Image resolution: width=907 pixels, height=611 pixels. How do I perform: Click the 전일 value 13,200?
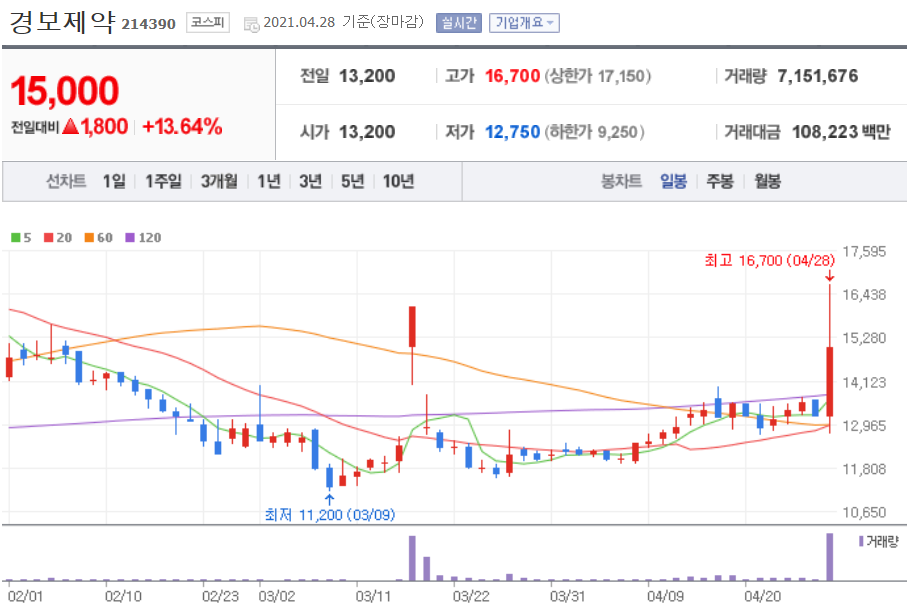pos(367,76)
